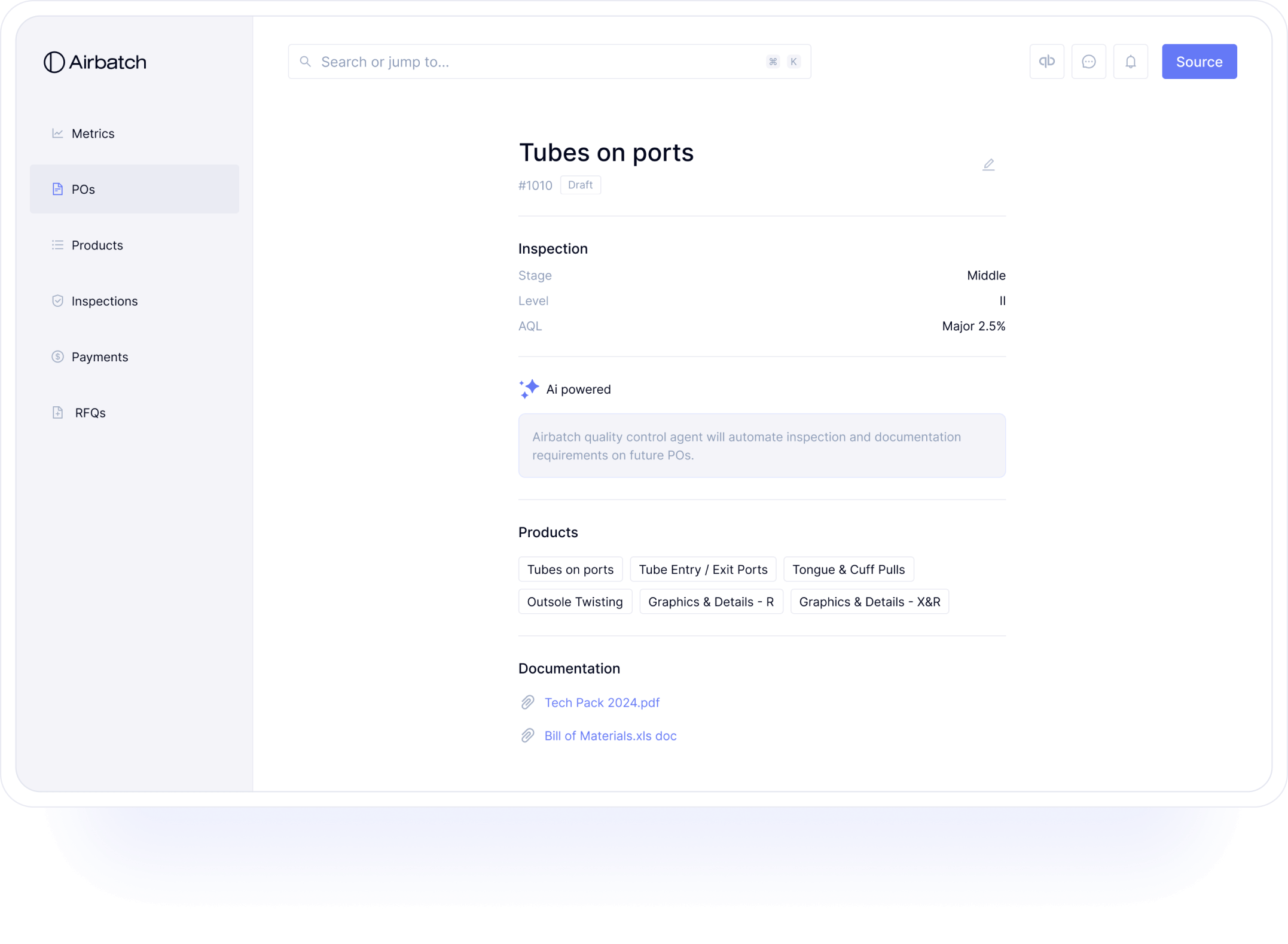1288x944 pixels.
Task: Go to Metrics in sidebar
Action: (93, 133)
